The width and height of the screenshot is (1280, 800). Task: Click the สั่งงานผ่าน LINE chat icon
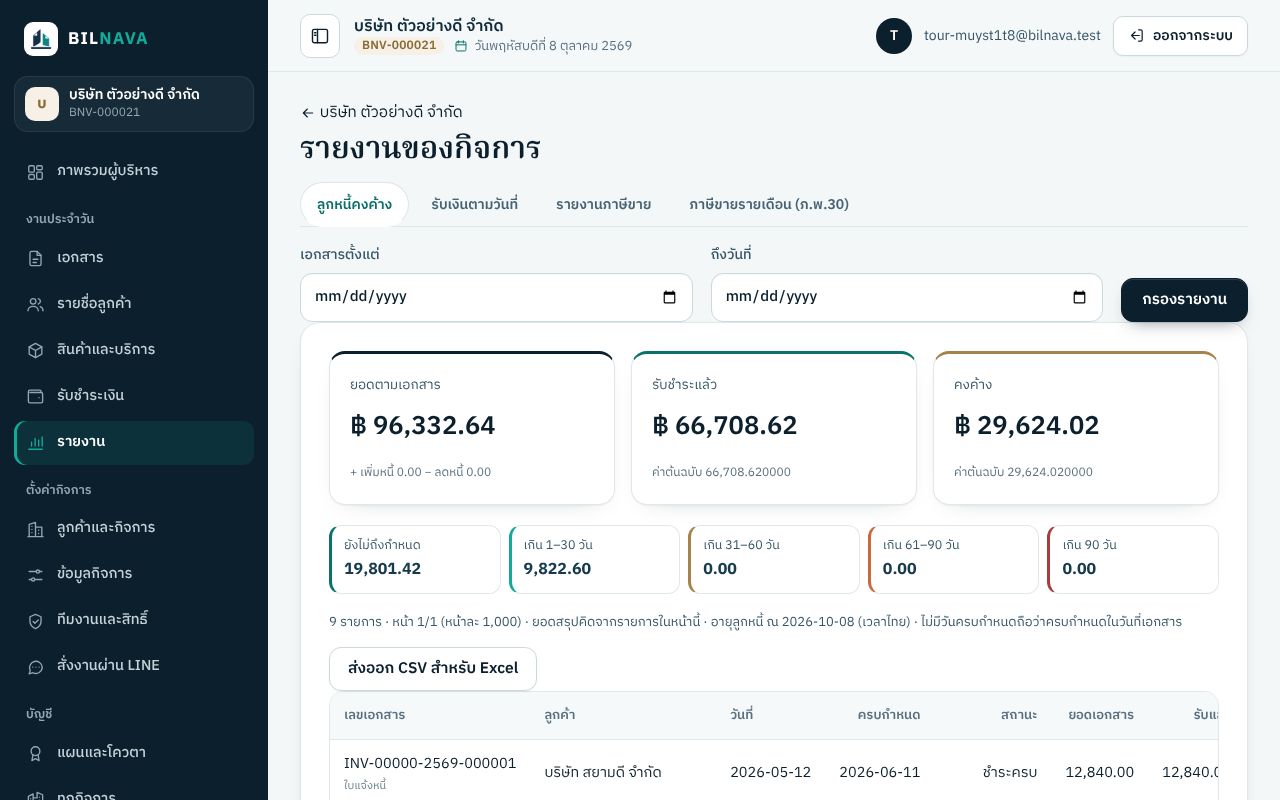36,667
